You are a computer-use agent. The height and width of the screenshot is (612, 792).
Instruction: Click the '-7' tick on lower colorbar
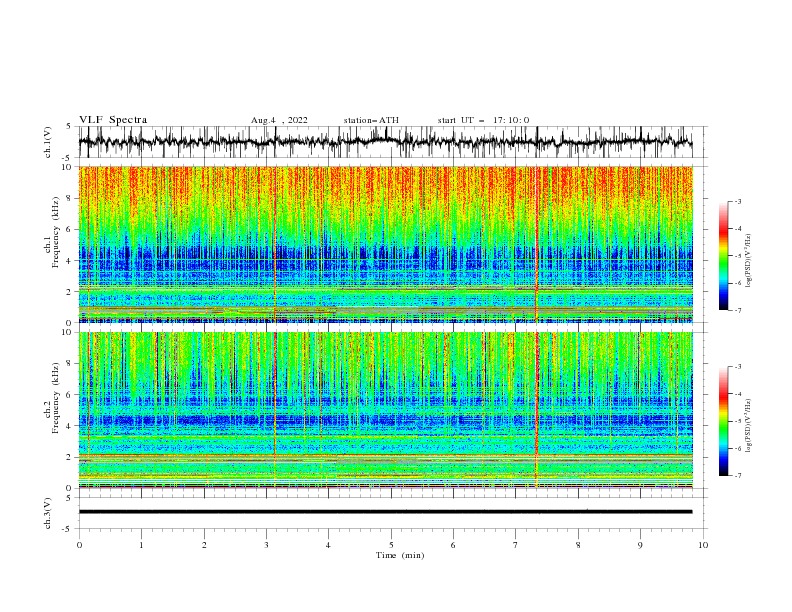pyautogui.click(x=737, y=476)
